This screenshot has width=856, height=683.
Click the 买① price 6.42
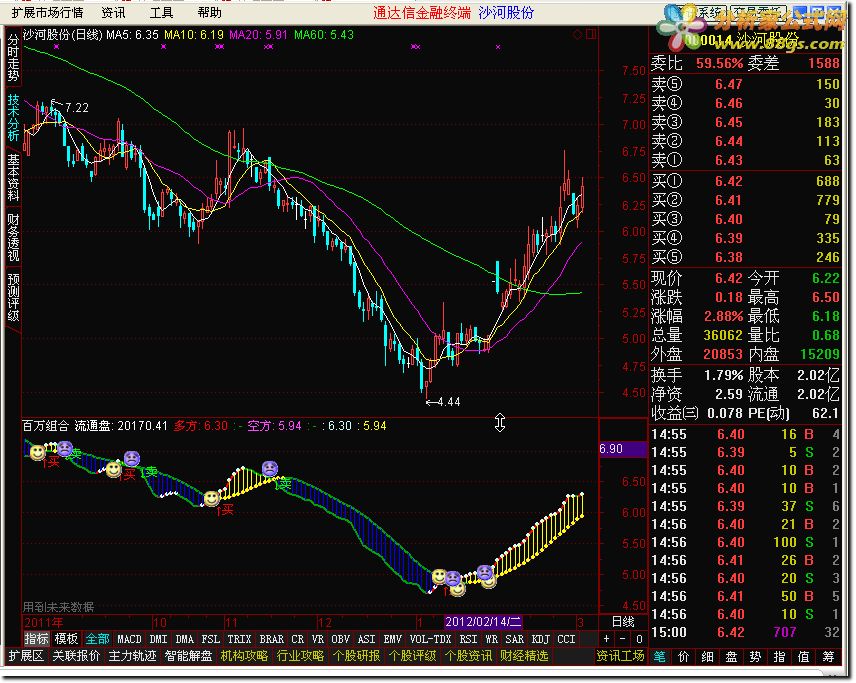pos(729,181)
